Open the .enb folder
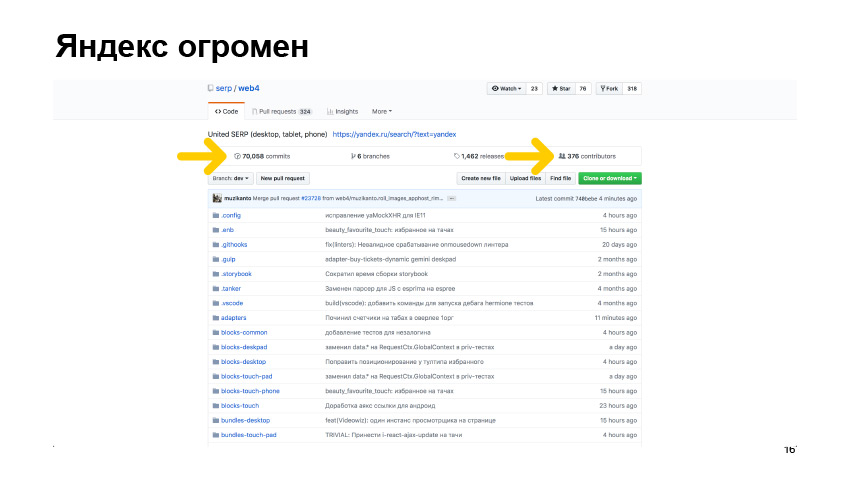Screen dimensions: 850x478 228,230
